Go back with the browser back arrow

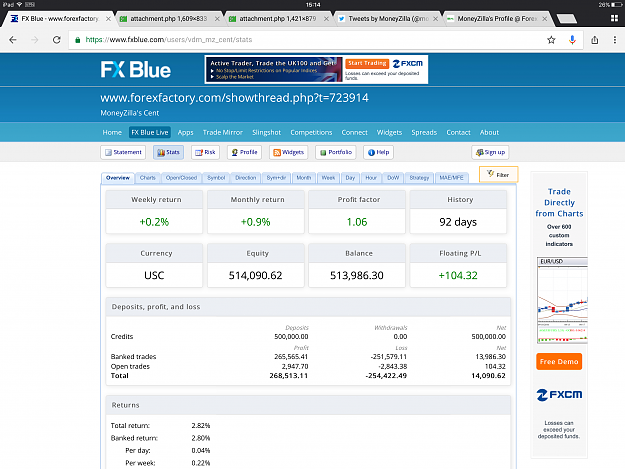(x=13, y=40)
